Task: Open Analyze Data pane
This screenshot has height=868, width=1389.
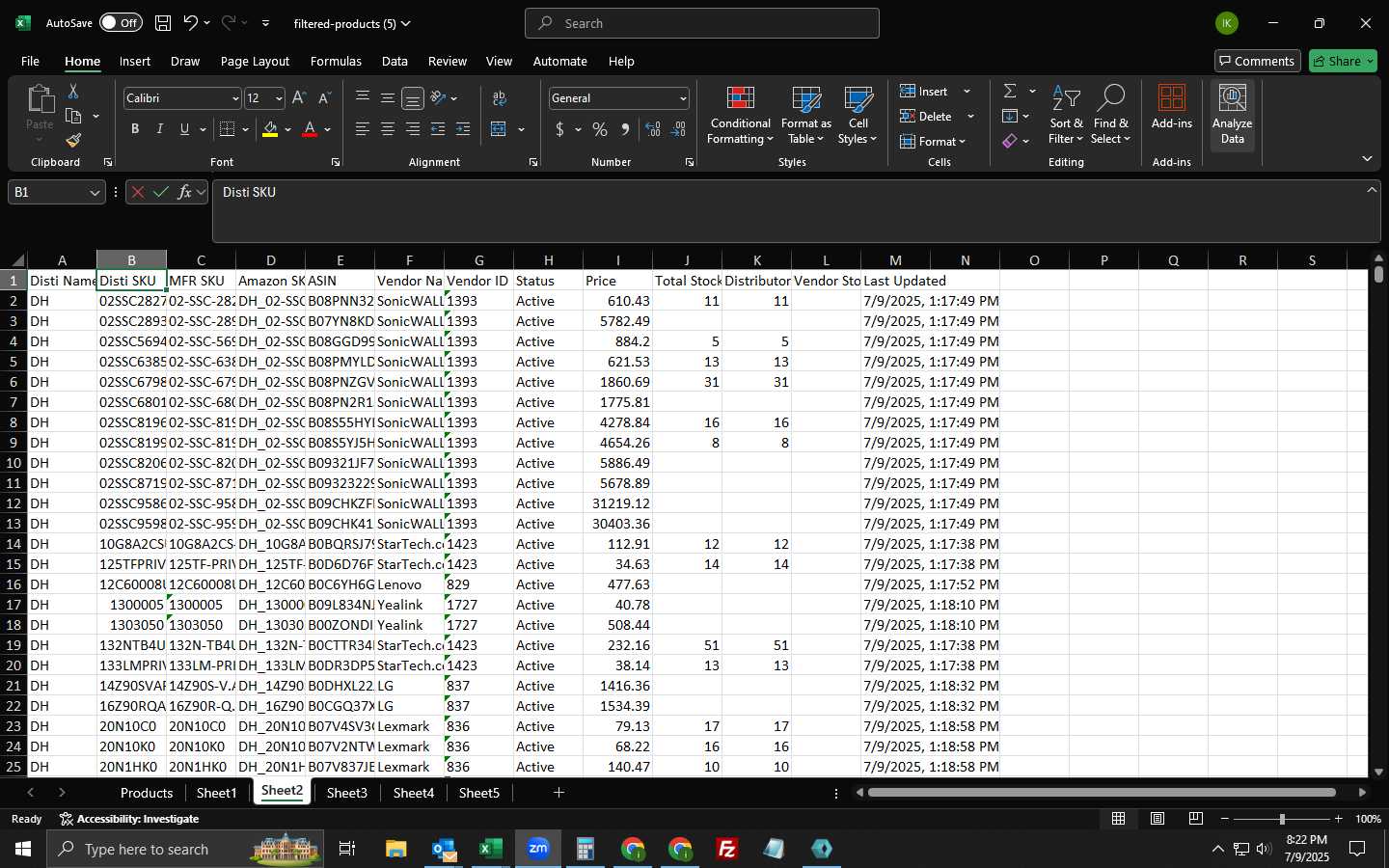Action: 1233,115
